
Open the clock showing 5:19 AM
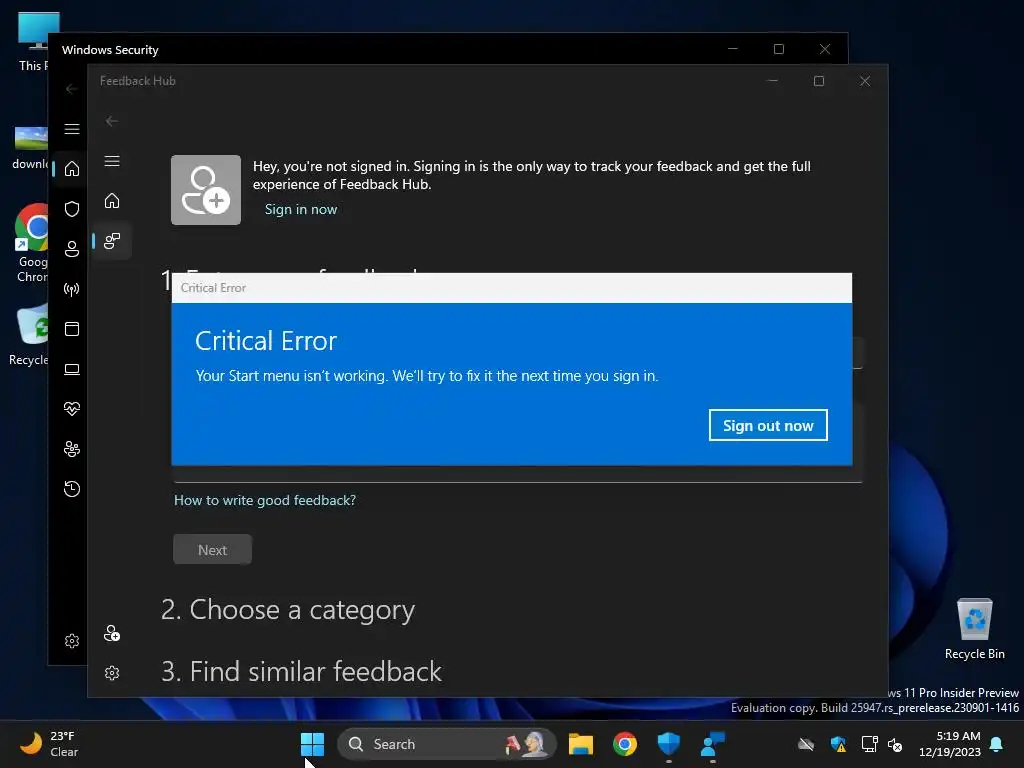pyautogui.click(x=950, y=744)
